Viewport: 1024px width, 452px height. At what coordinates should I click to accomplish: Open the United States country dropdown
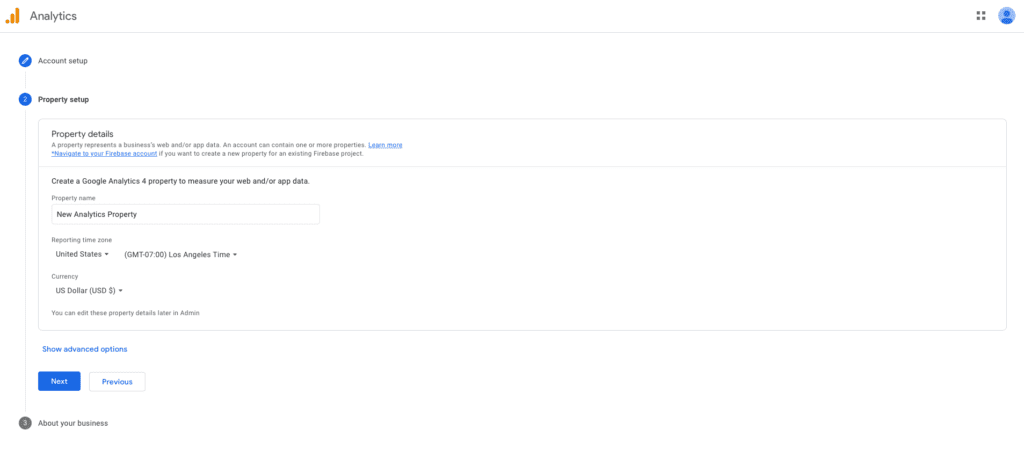pos(82,254)
